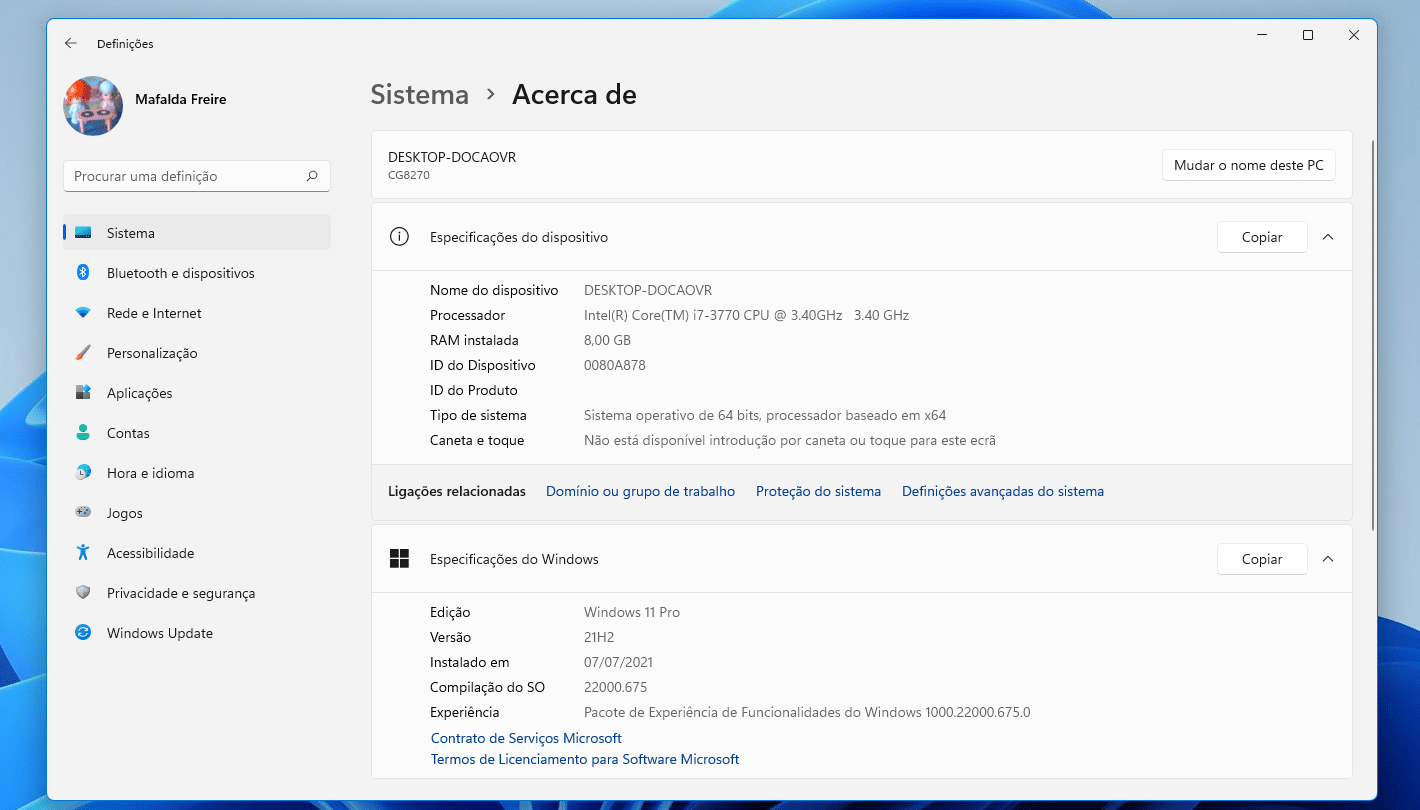Click Contas person icon

tap(84, 433)
